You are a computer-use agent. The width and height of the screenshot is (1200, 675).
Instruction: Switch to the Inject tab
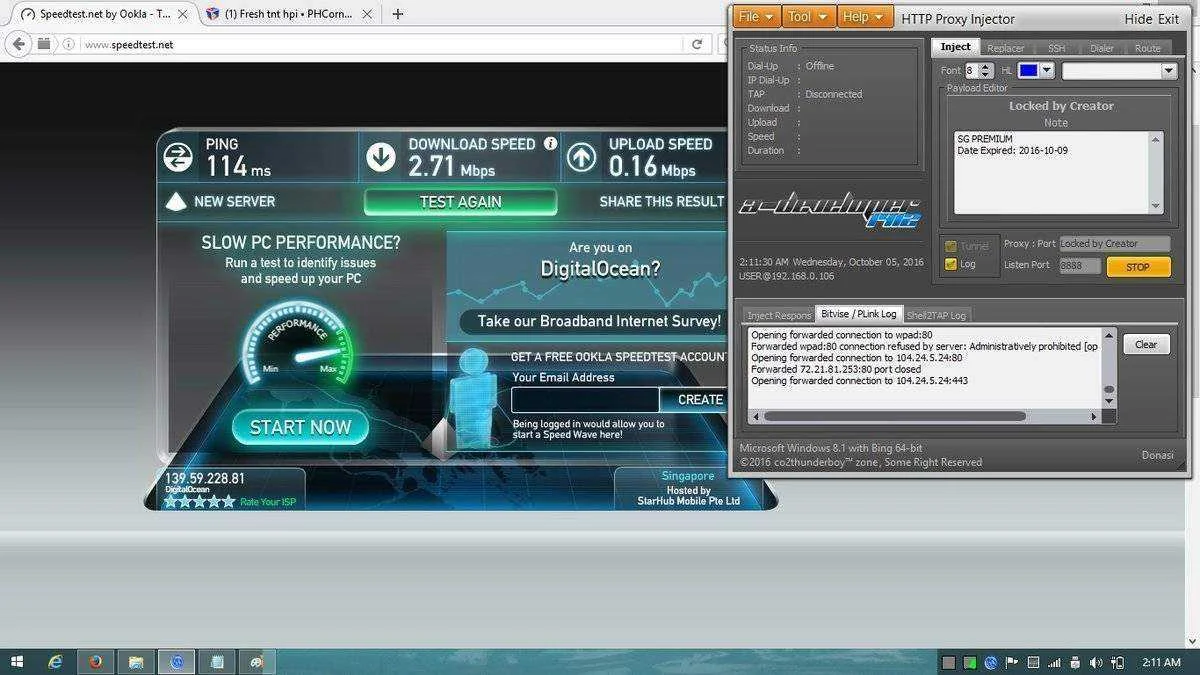(x=955, y=47)
